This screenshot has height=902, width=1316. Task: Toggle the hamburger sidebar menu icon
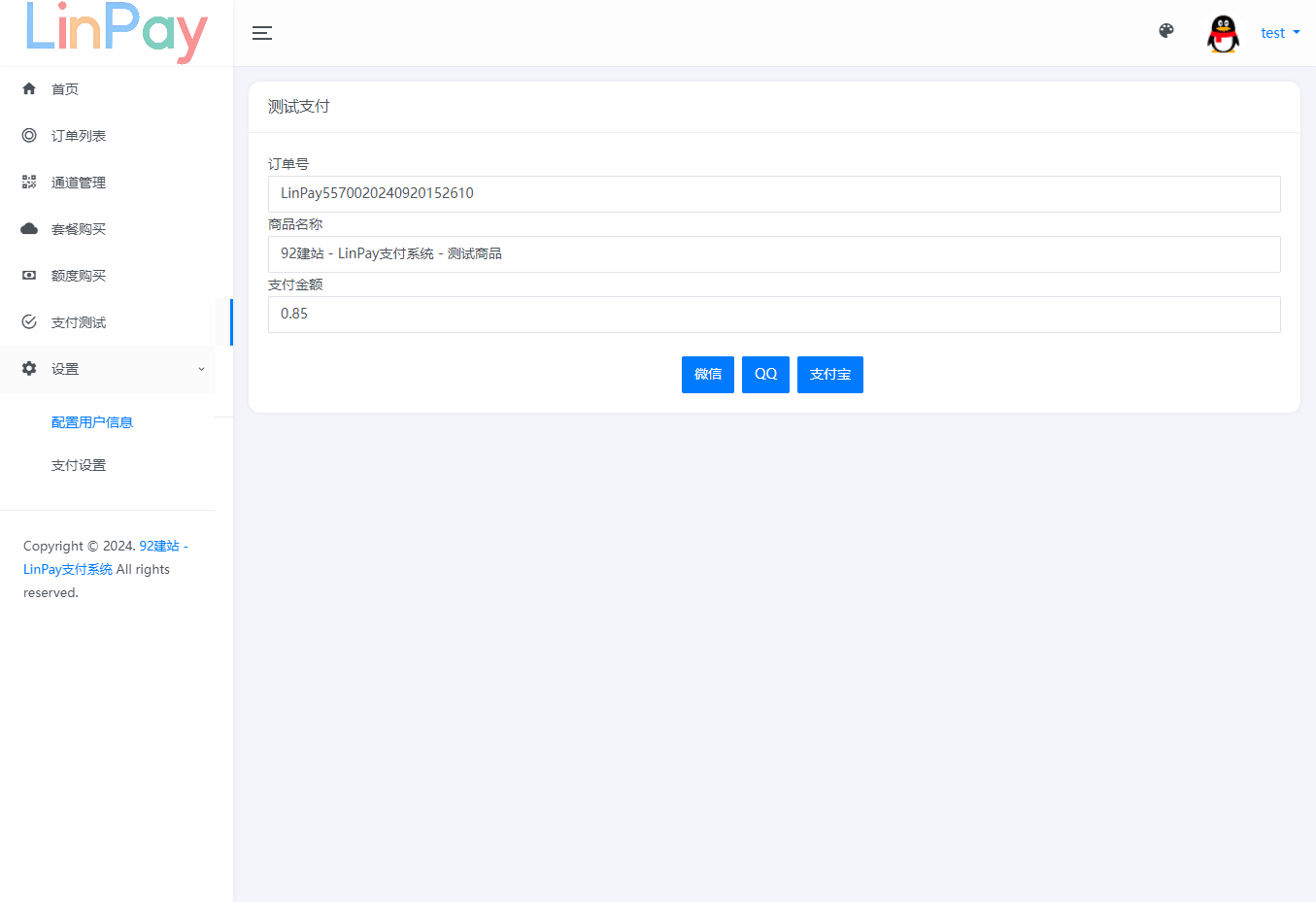[x=262, y=33]
